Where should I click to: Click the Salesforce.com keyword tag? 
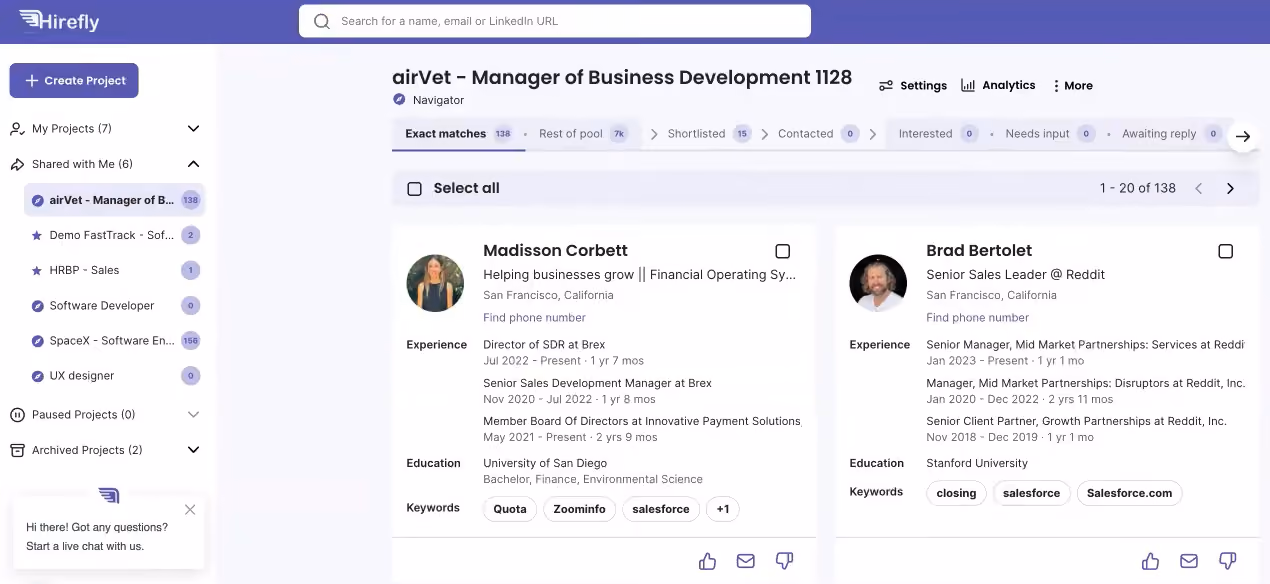click(1129, 493)
